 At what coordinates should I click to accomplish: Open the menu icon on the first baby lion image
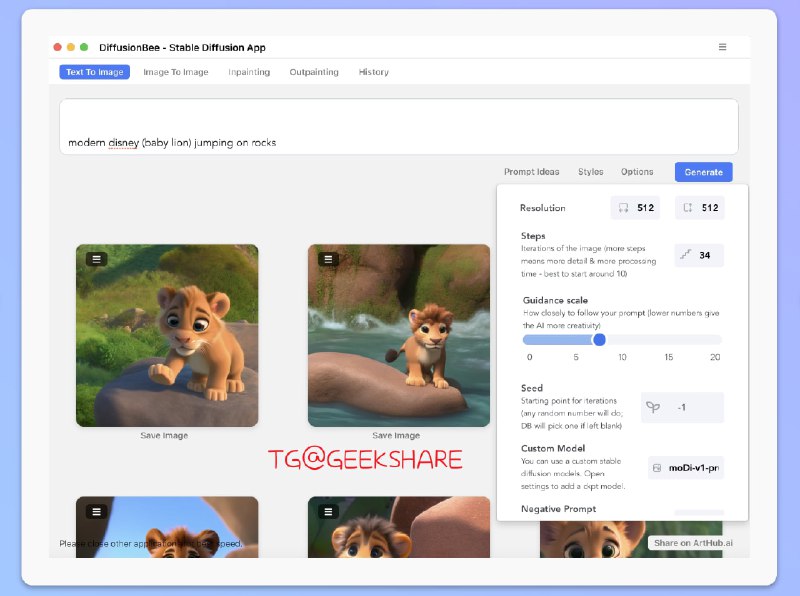coord(95,258)
